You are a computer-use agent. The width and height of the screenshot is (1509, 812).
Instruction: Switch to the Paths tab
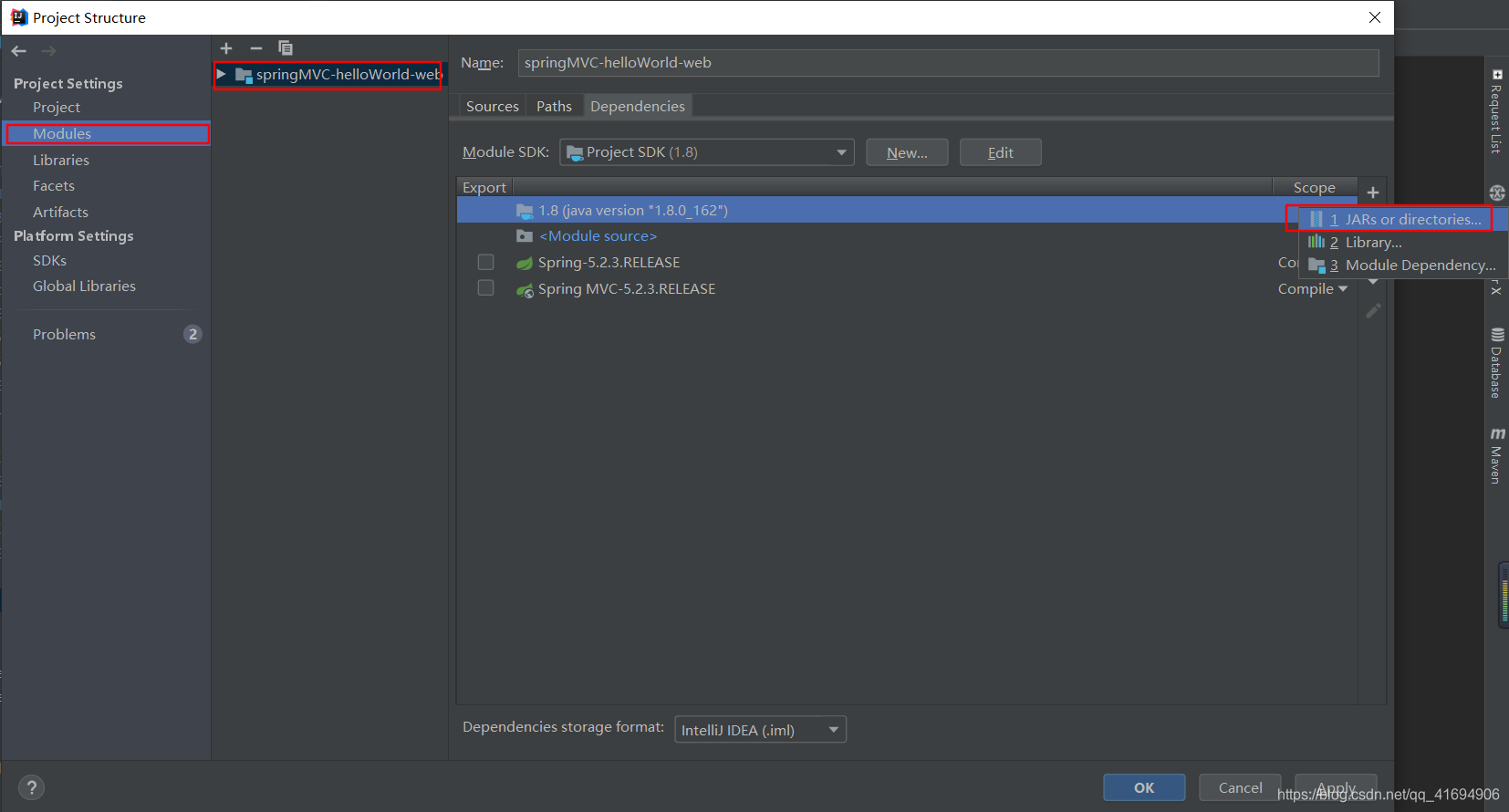pos(554,107)
